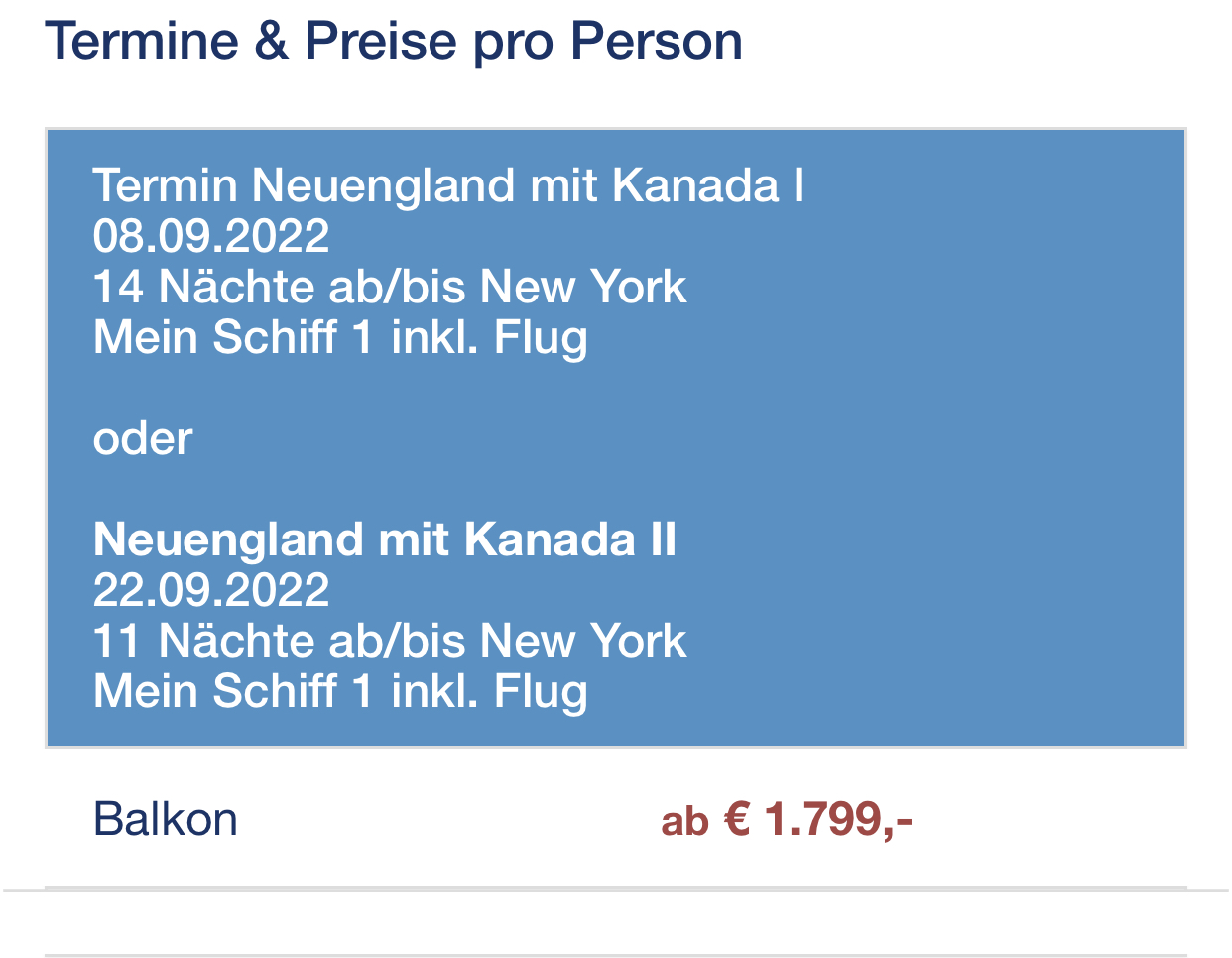Click second 'Mein Schiff 1 inkl. Flug' line
This screenshot has height=958, width=1232.
(x=340, y=691)
